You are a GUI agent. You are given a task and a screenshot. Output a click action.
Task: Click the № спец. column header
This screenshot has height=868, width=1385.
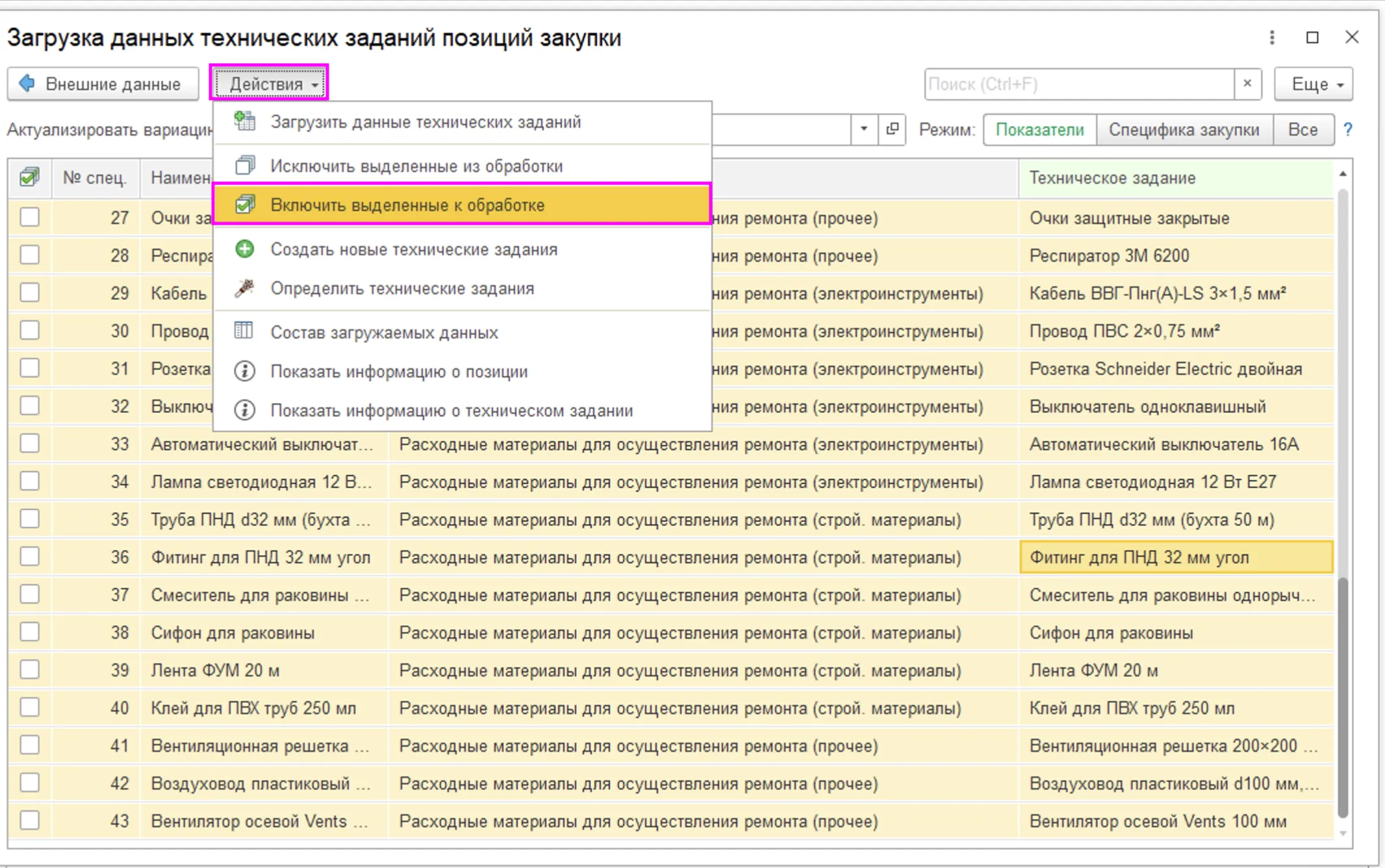95,177
